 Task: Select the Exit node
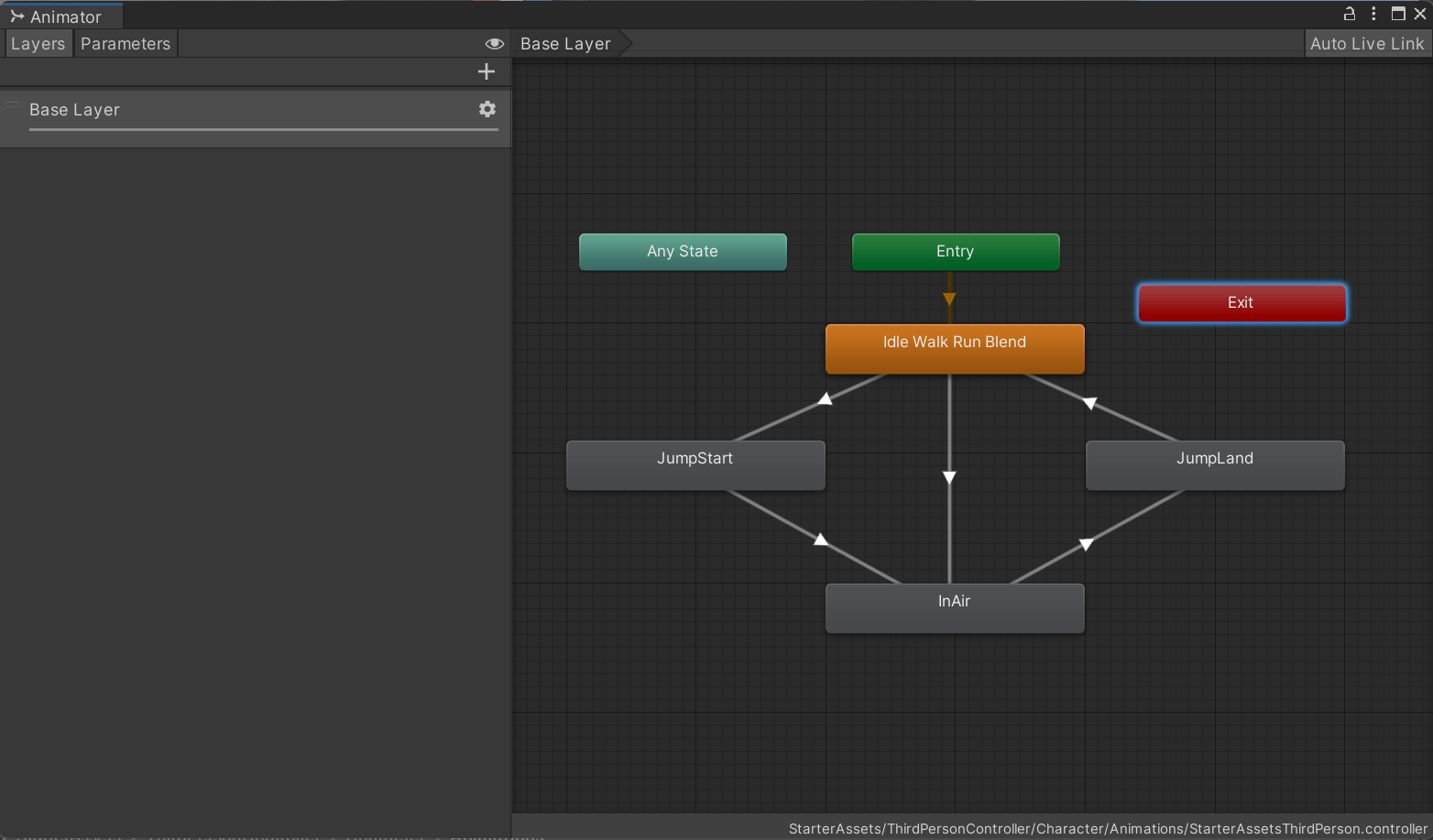tap(1242, 303)
